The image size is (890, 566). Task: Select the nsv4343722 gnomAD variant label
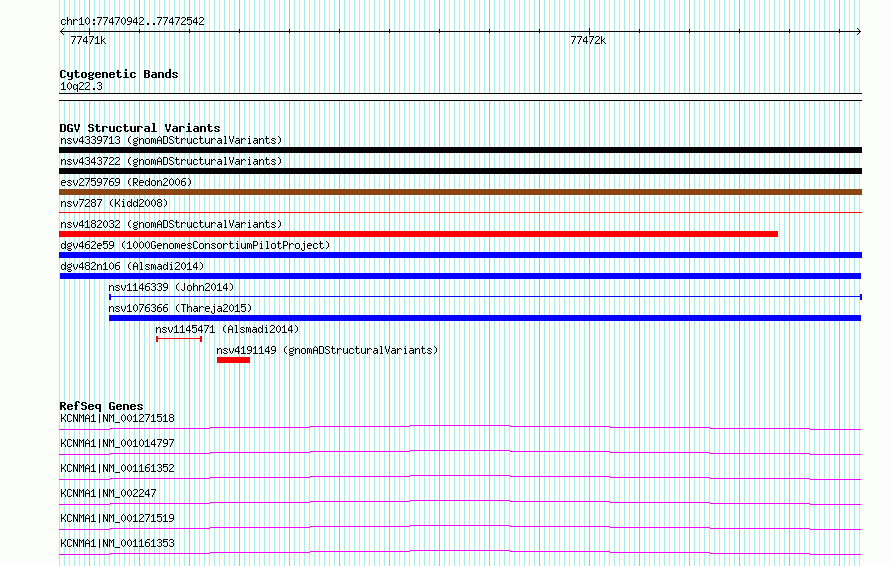tap(171, 161)
